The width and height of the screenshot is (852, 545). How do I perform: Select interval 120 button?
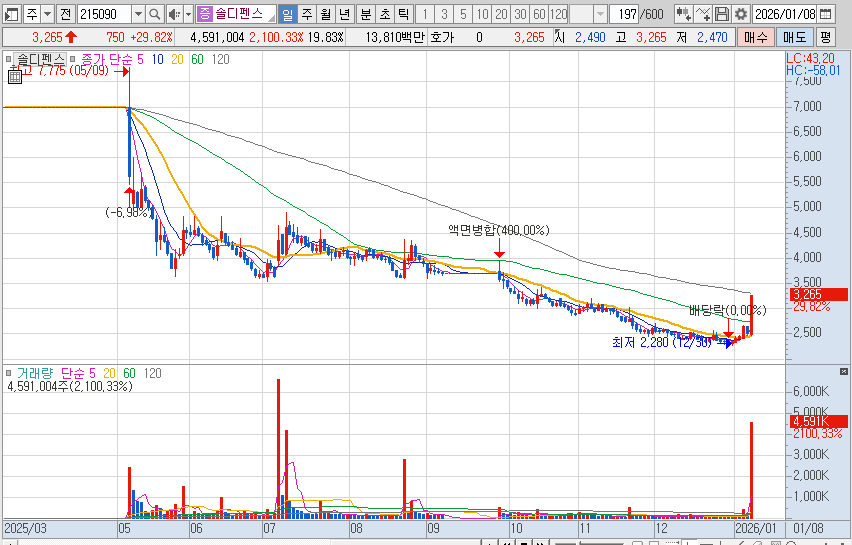tap(559, 14)
